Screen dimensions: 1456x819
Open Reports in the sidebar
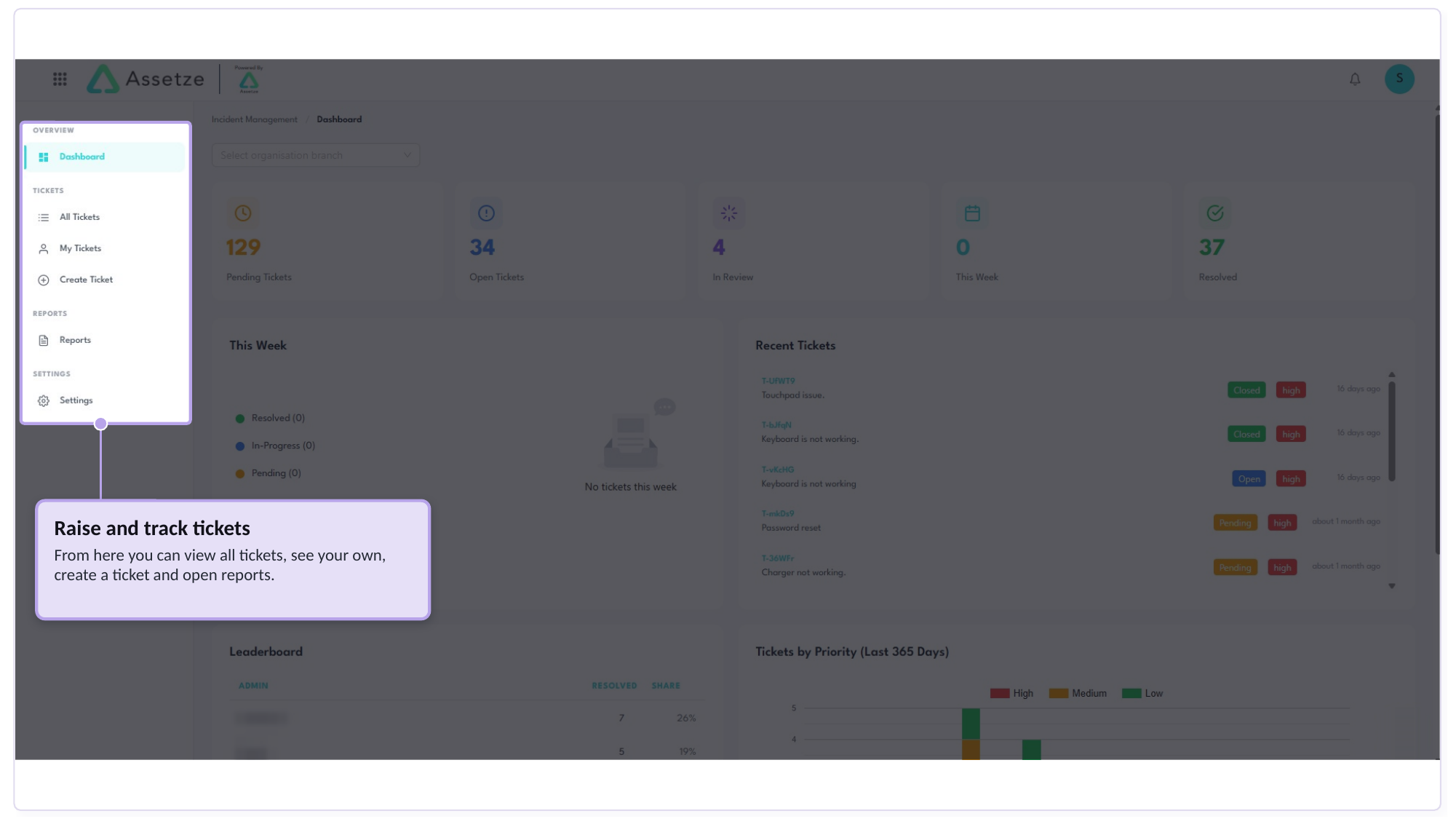coord(105,341)
